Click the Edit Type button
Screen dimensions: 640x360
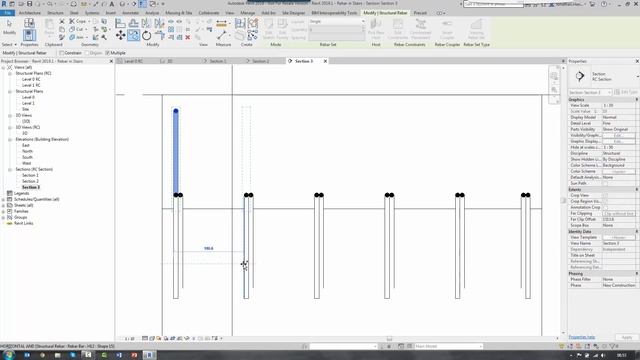click(626, 92)
